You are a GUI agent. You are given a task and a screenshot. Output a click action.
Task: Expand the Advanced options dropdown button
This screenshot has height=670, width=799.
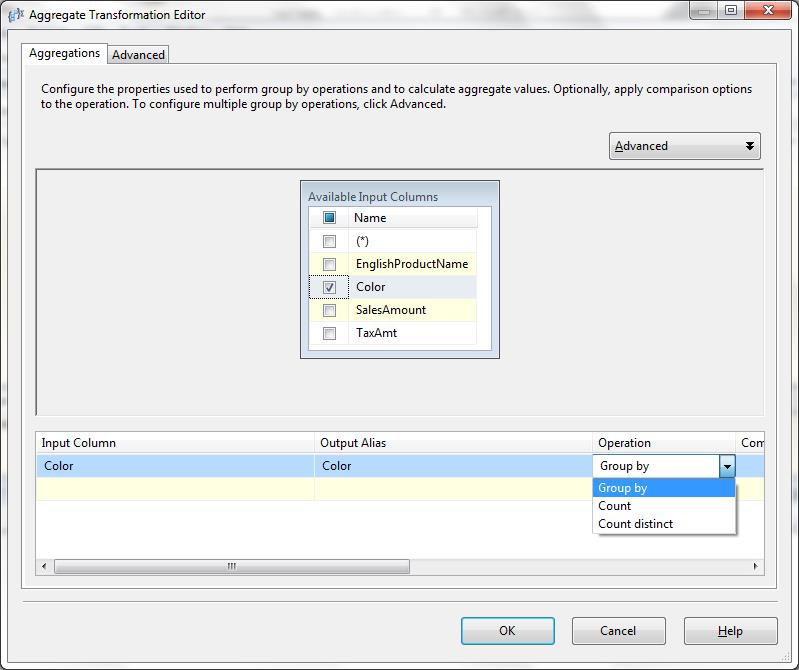point(685,146)
